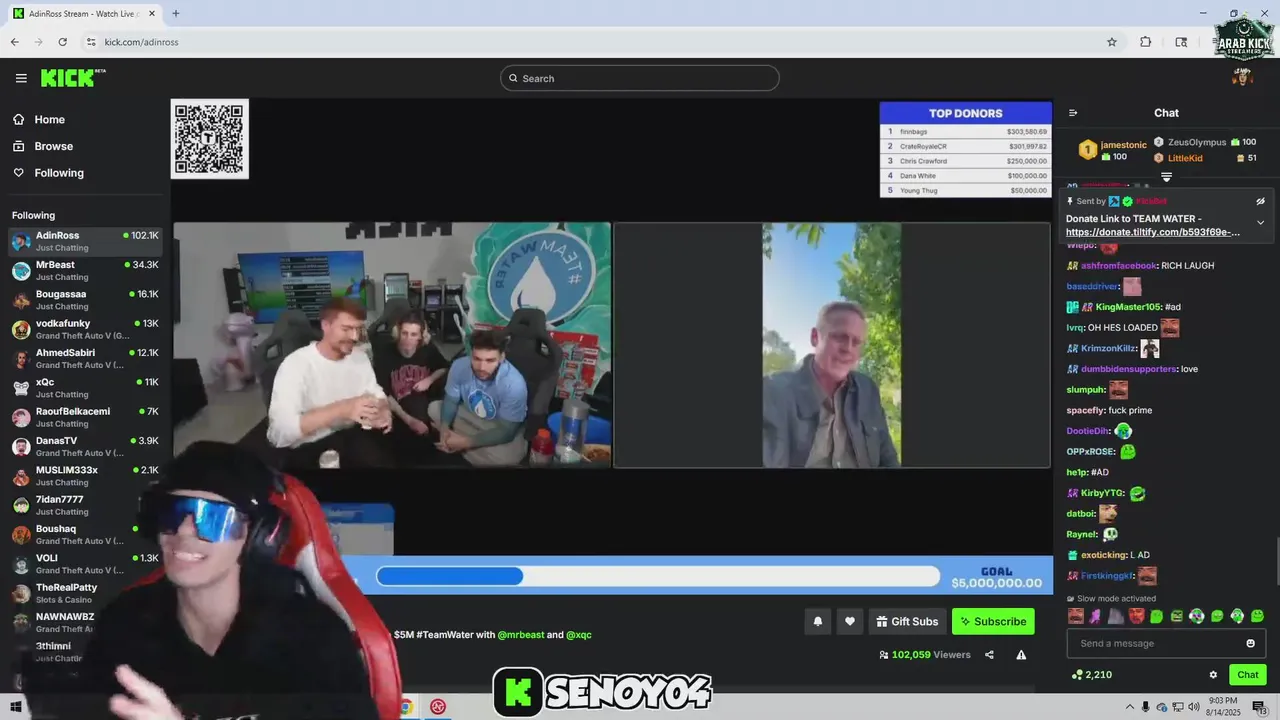Click the Search input field
Viewport: 1280px width, 720px height.
tap(640, 78)
